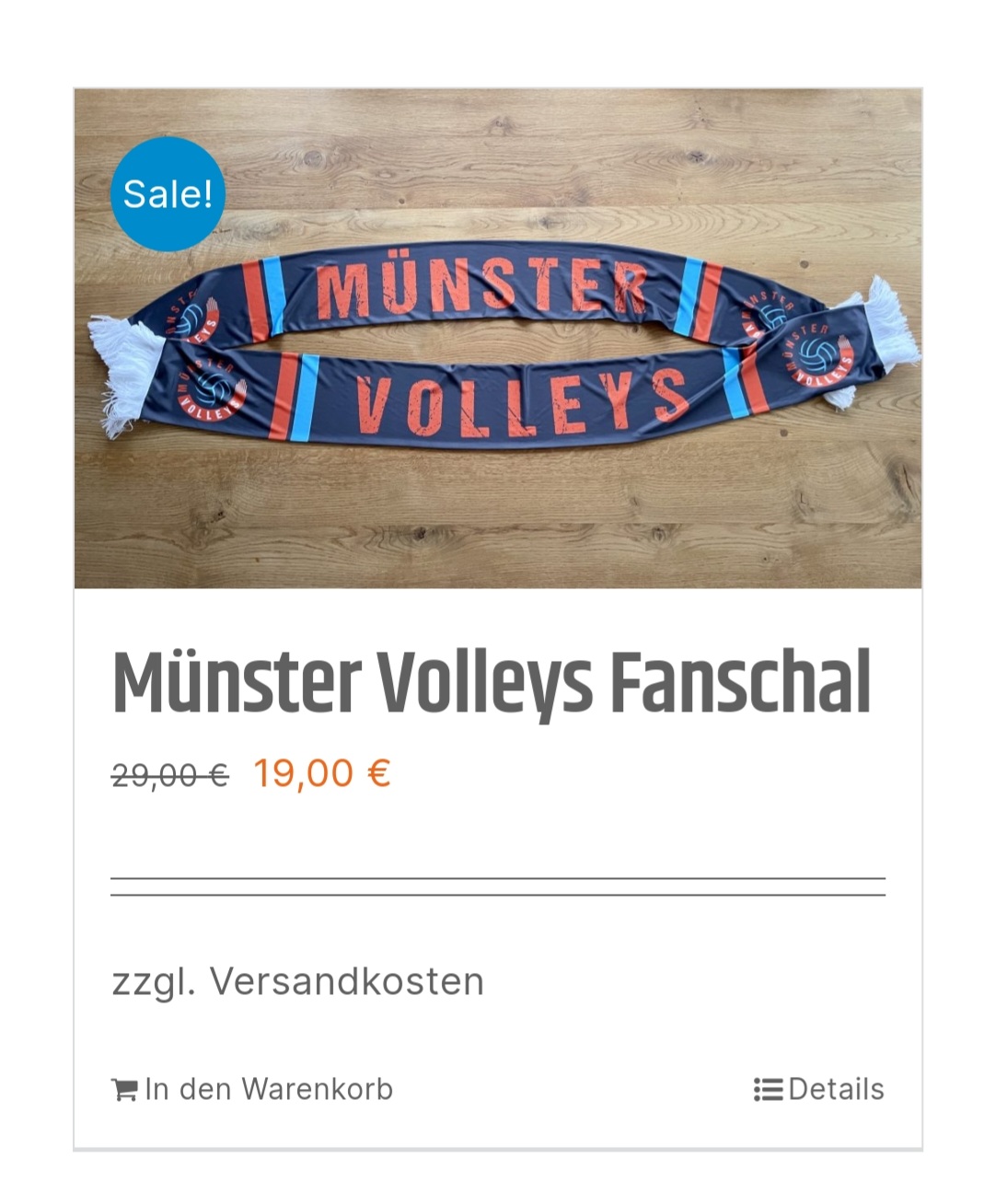
Task: Open the Münster Volleys Fanschal title
Action: tap(491, 683)
